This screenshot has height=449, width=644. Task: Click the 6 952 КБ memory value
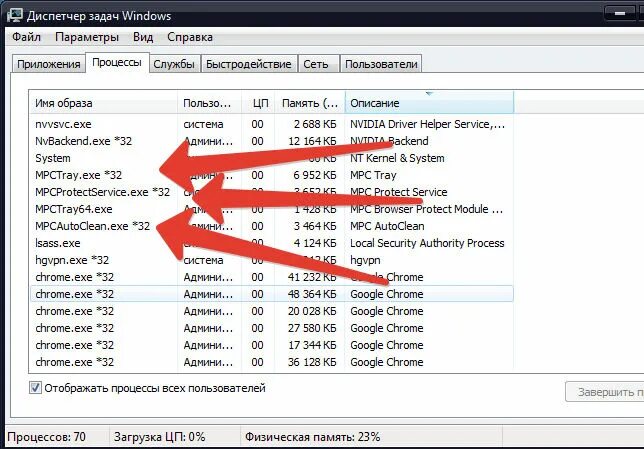point(315,175)
